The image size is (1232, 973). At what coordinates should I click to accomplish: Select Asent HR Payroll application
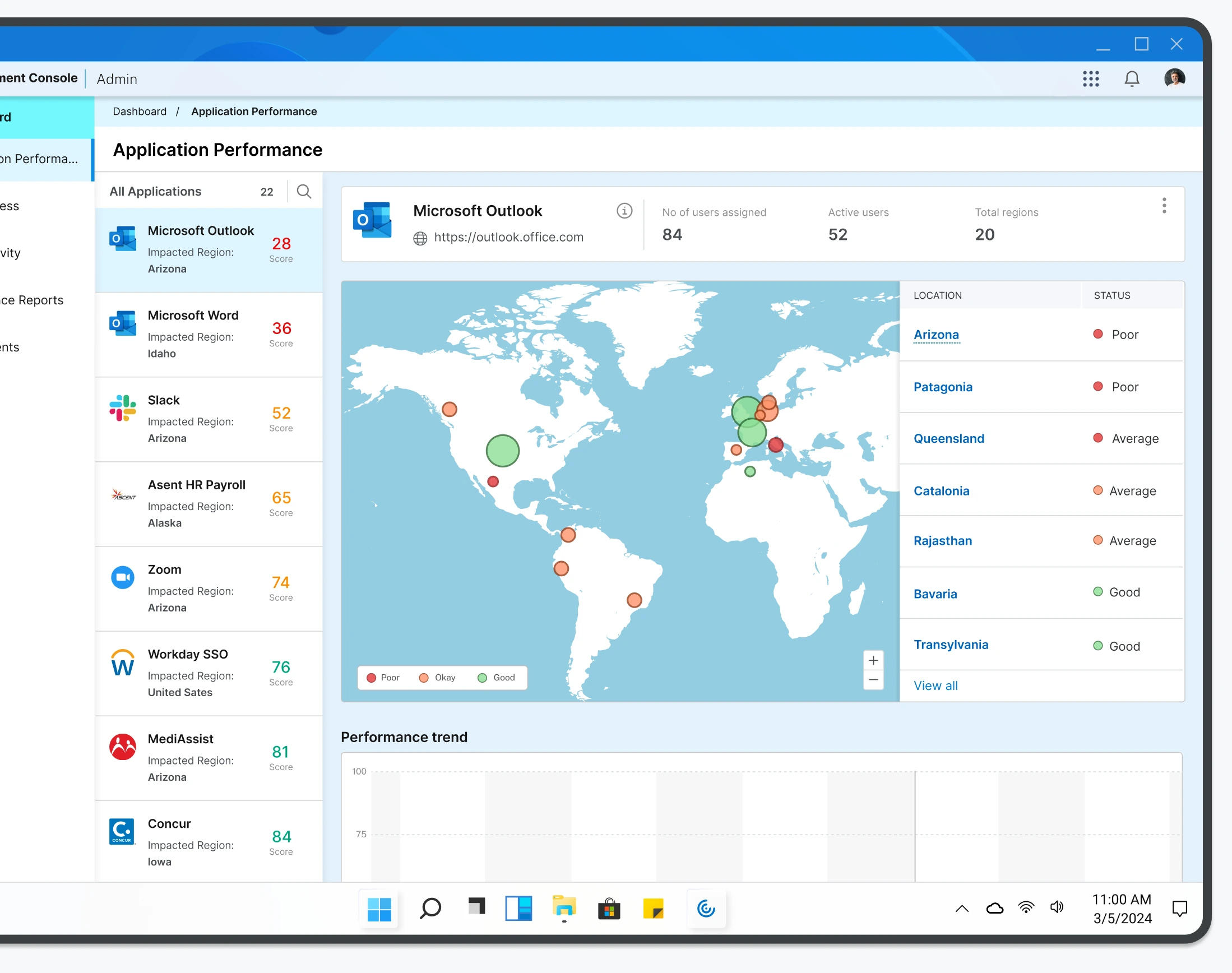point(209,505)
